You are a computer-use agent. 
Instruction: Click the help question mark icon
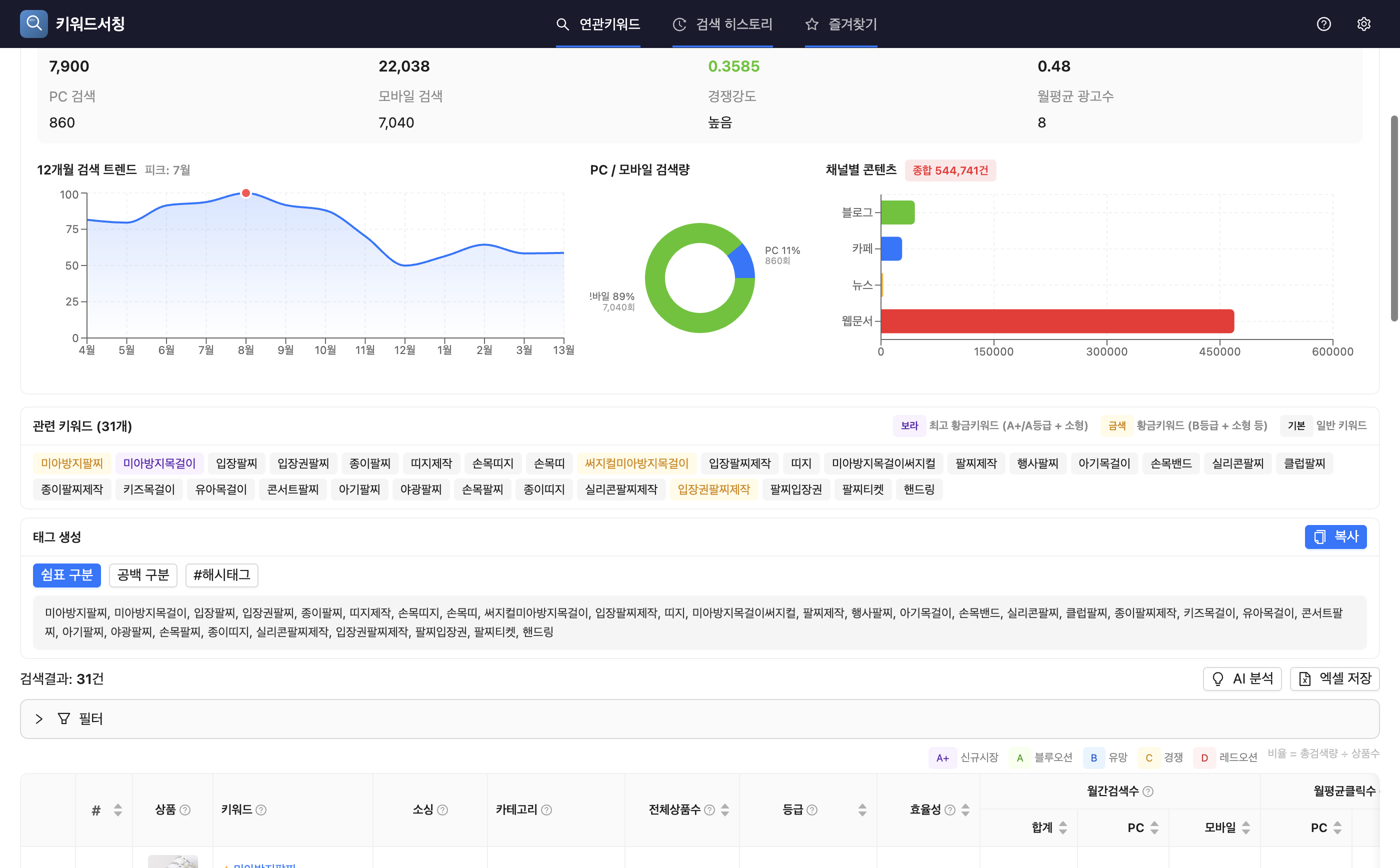click(x=1323, y=23)
